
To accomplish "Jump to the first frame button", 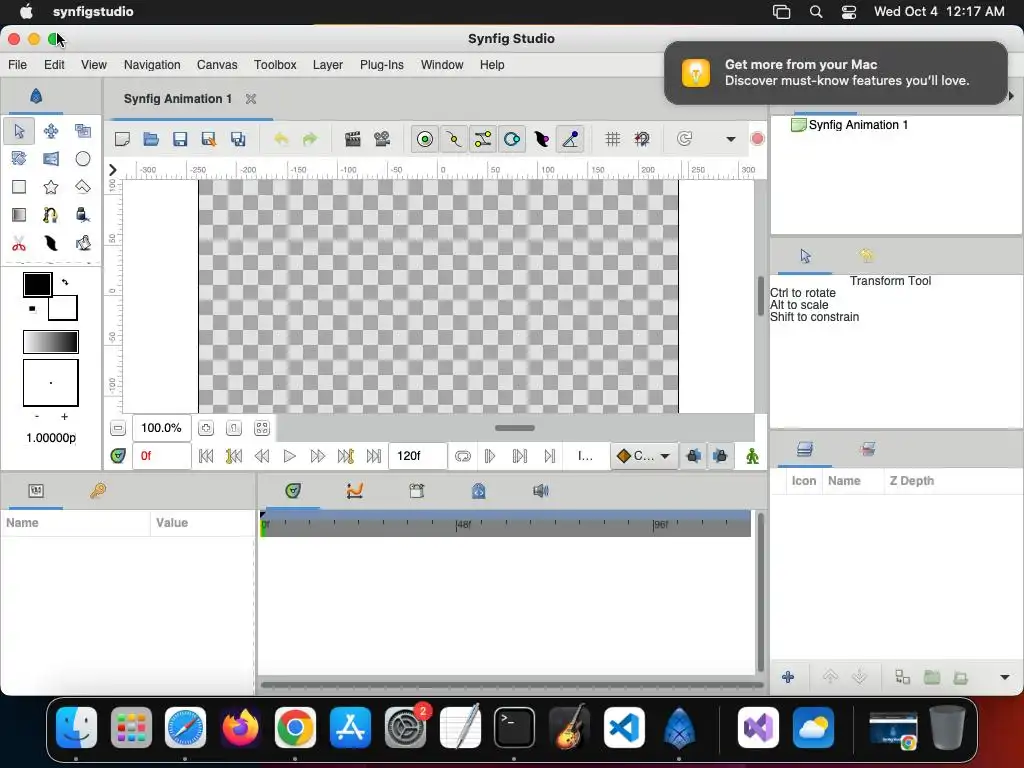I will [206, 456].
